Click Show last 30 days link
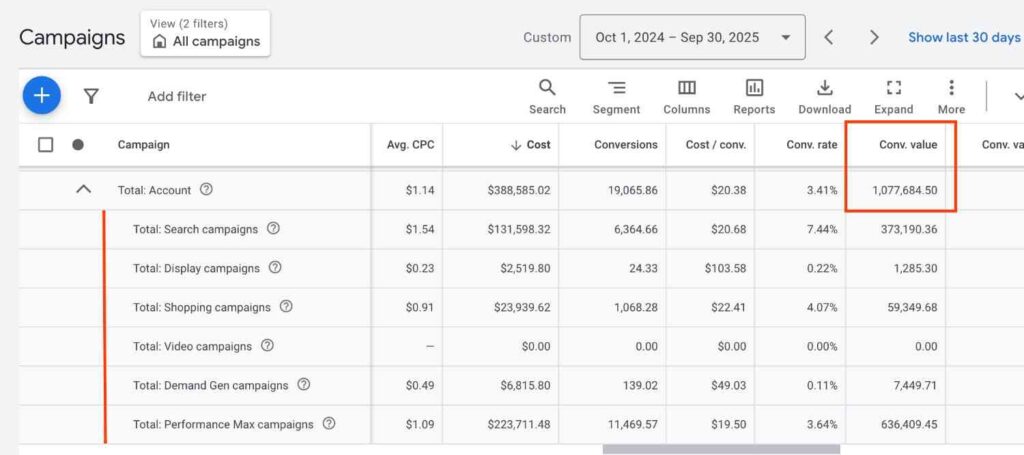 point(963,37)
